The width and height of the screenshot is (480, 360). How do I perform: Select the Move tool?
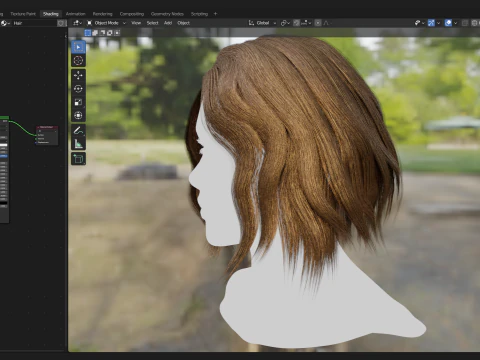pos(78,75)
